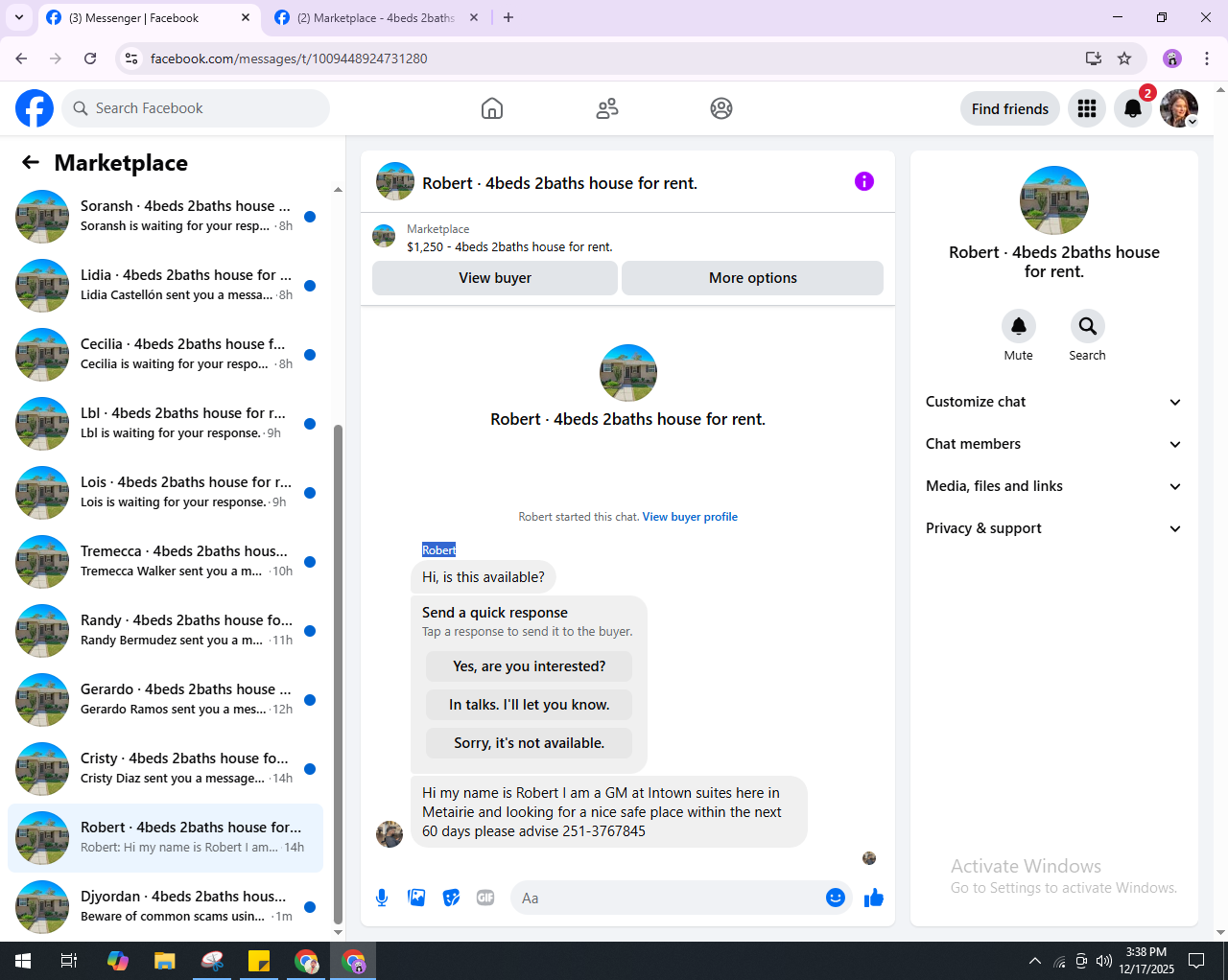This screenshot has width=1228, height=980.
Task: Switch to the Marketplace 4beds 2baths tab
Action: click(x=376, y=17)
